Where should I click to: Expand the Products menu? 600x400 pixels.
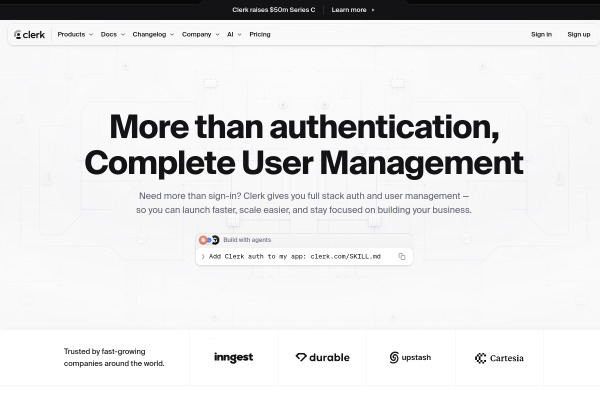coord(75,34)
